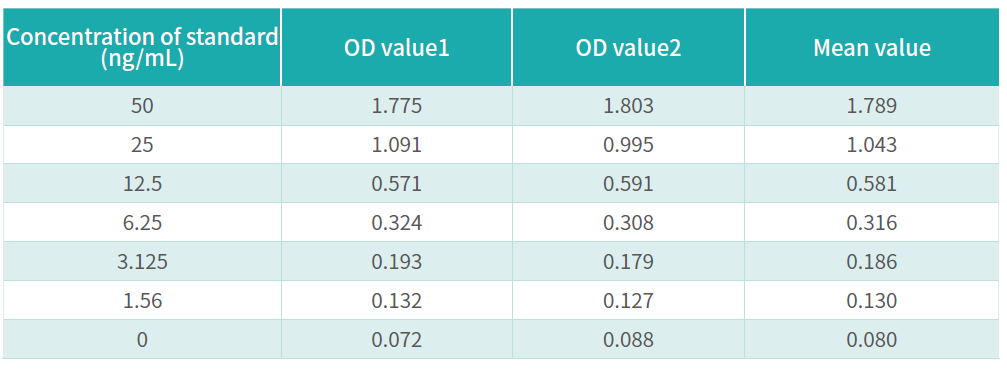Select the 1.56 concentration cell
The height and width of the screenshot is (374, 1007).
pos(142,300)
